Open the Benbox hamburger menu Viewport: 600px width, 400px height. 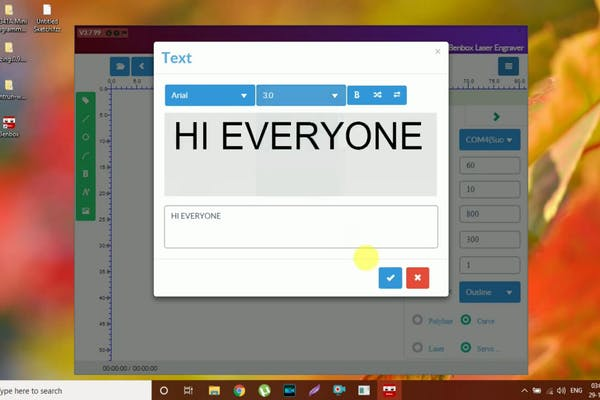coord(509,67)
